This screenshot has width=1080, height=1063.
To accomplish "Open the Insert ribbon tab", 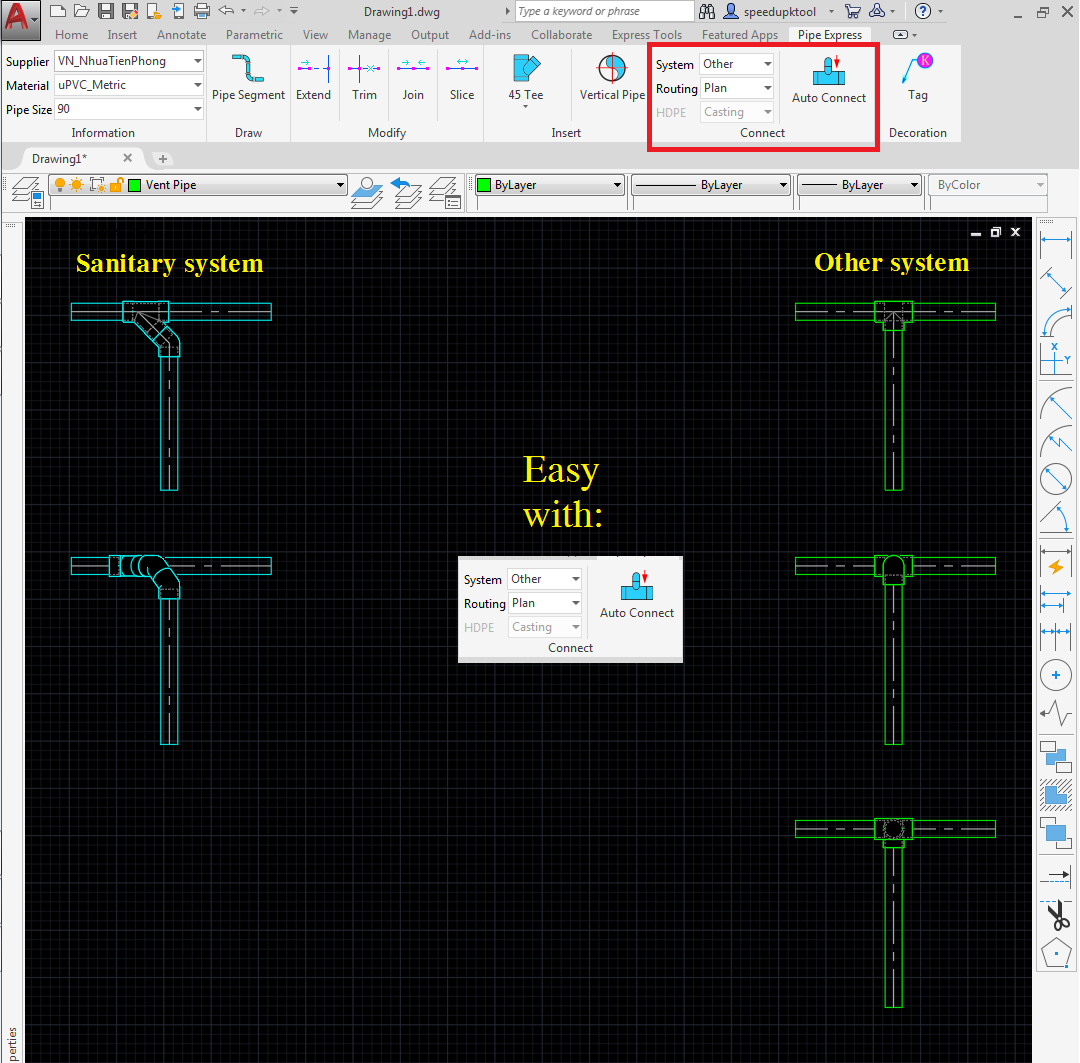I will (x=122, y=34).
